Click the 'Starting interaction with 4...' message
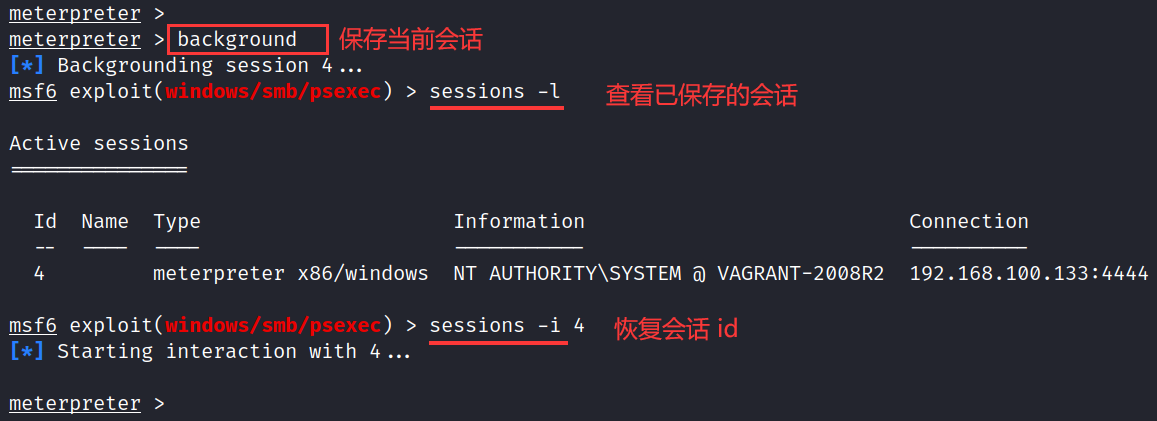The height and width of the screenshot is (421, 1157). point(234,352)
